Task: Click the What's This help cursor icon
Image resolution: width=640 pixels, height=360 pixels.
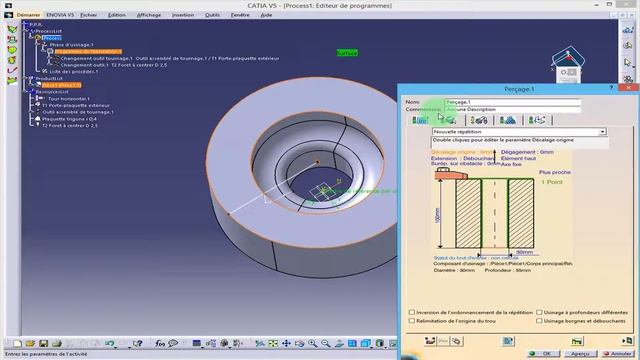Action: coord(138,344)
